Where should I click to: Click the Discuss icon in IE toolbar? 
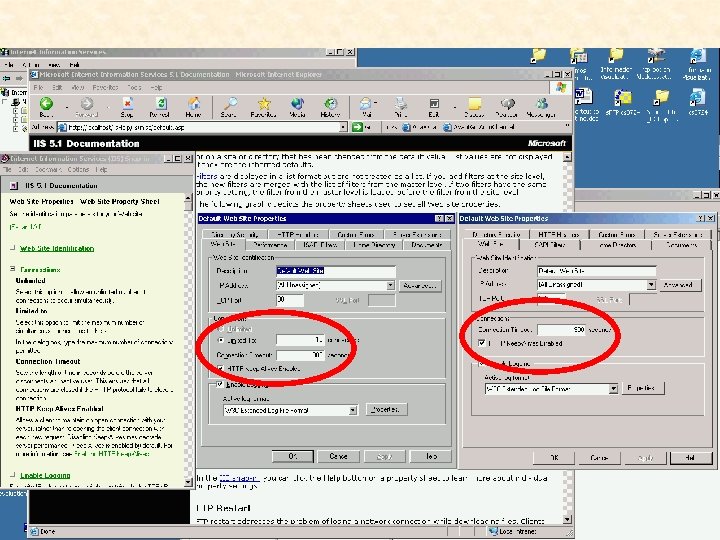click(474, 107)
